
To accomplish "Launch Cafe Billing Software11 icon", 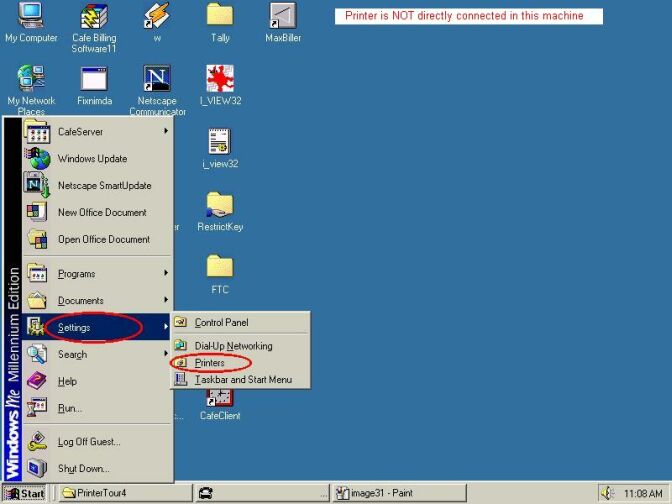I will coord(95,17).
